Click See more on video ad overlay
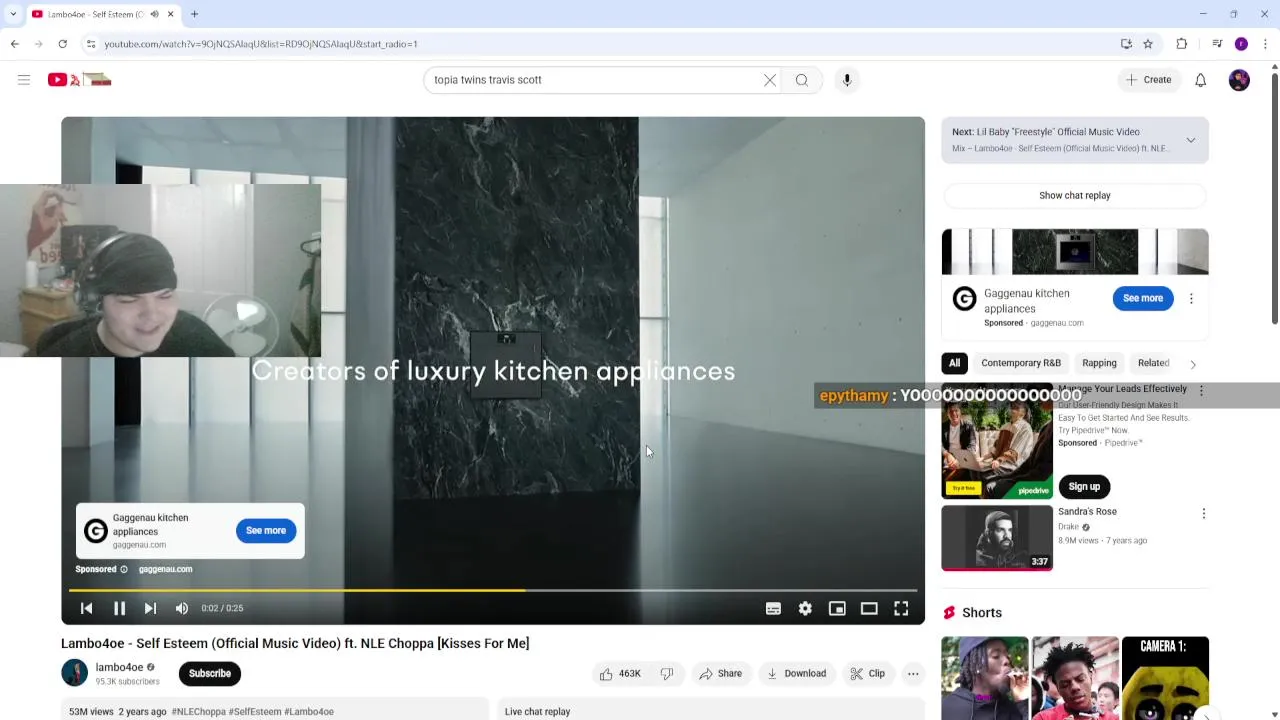Viewport: 1280px width, 720px height. pos(266,531)
